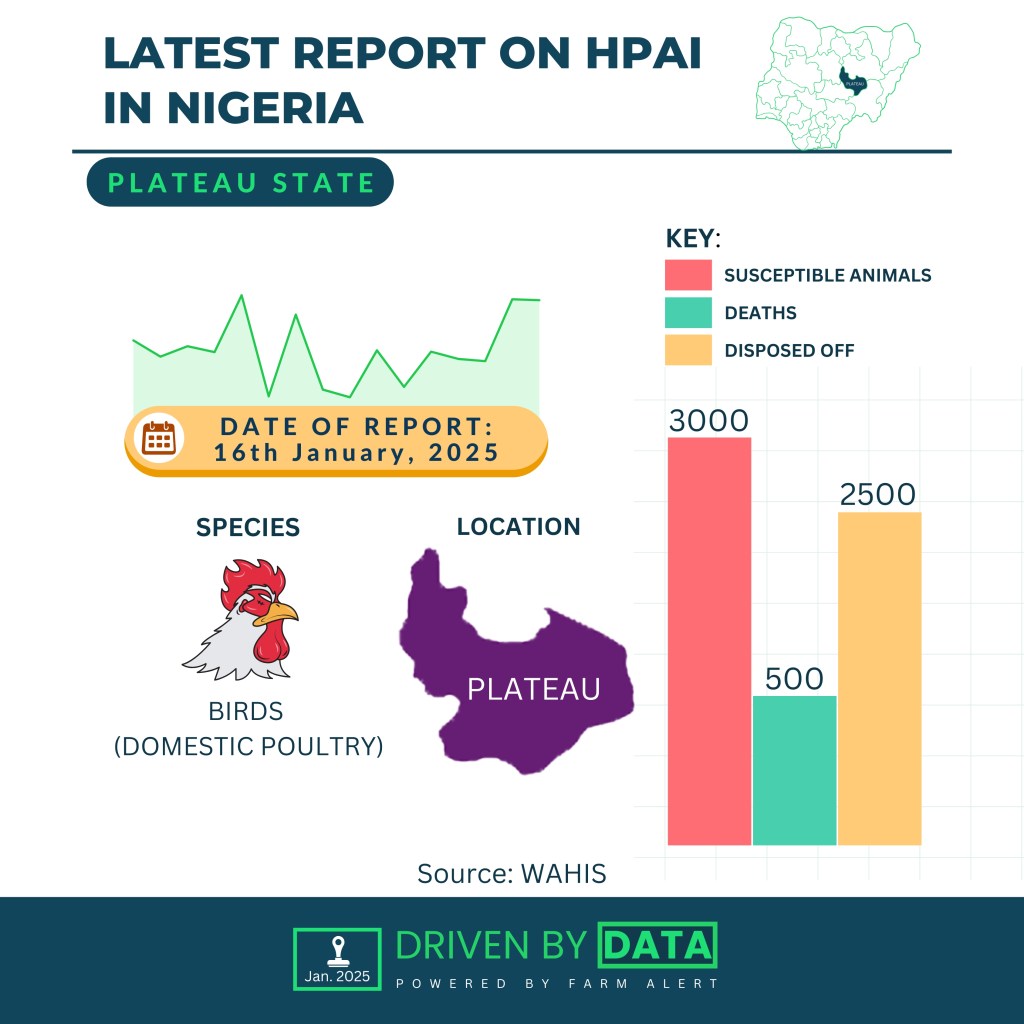Click the Plateau State pill label
1024x1024 pixels.
click(x=240, y=183)
